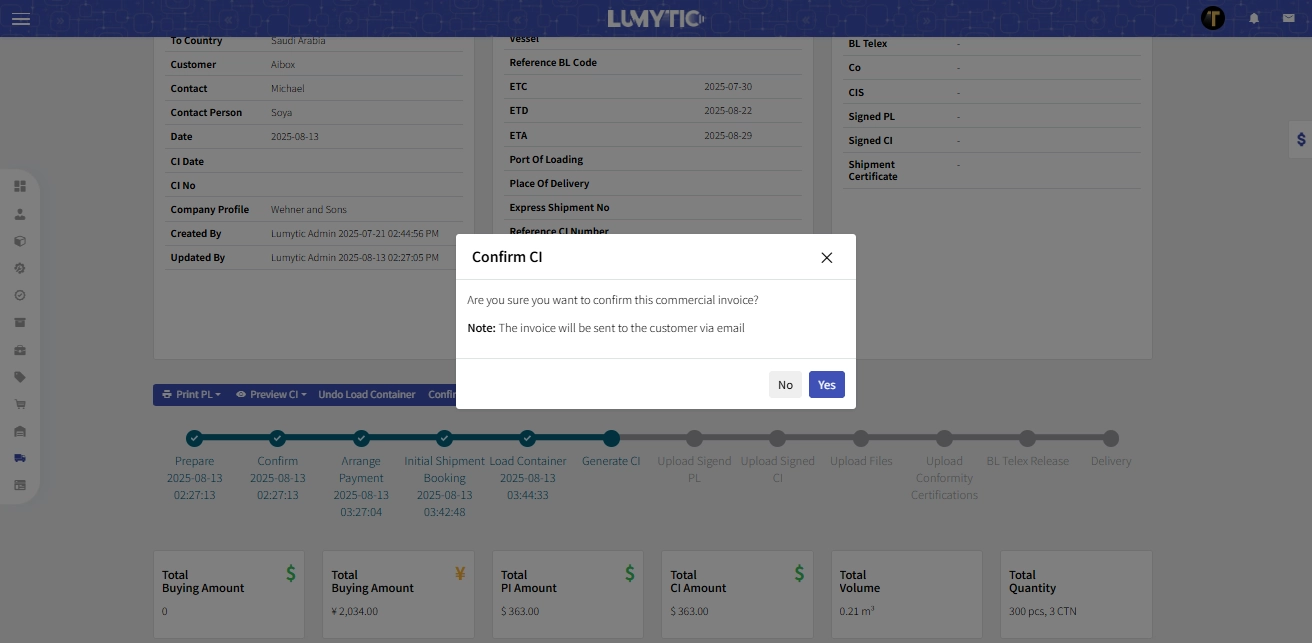Open the hamburger navigation menu
This screenshot has height=643, width=1312.
(x=21, y=18)
